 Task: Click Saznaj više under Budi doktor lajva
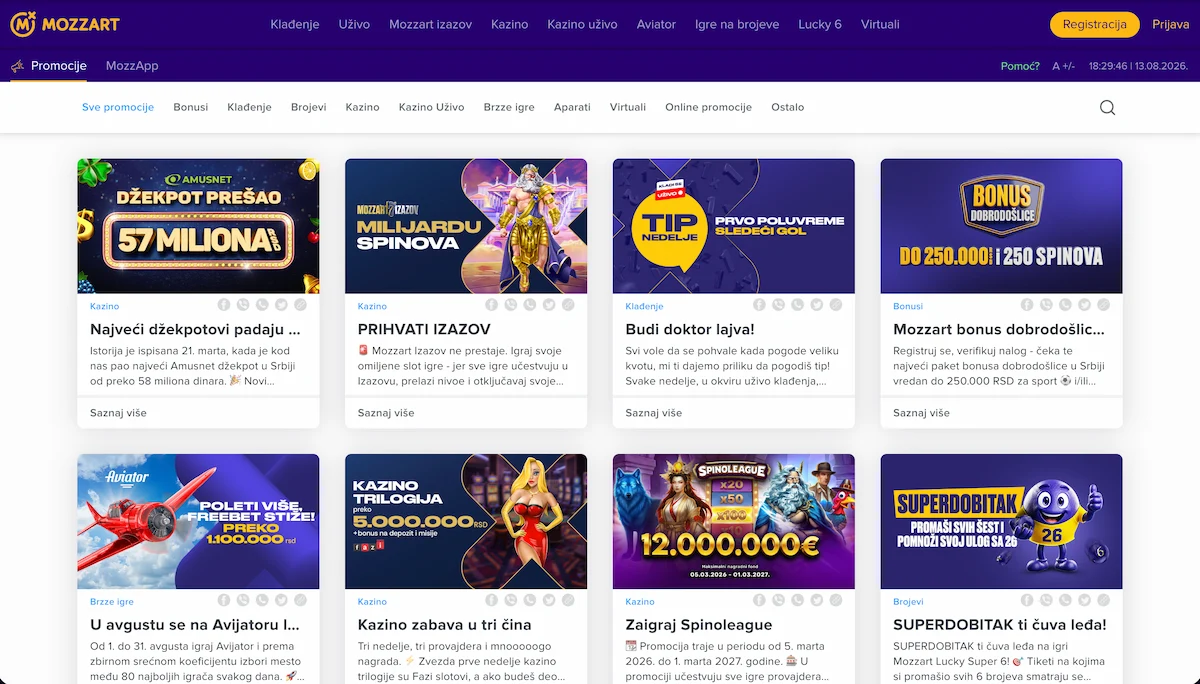click(x=654, y=412)
